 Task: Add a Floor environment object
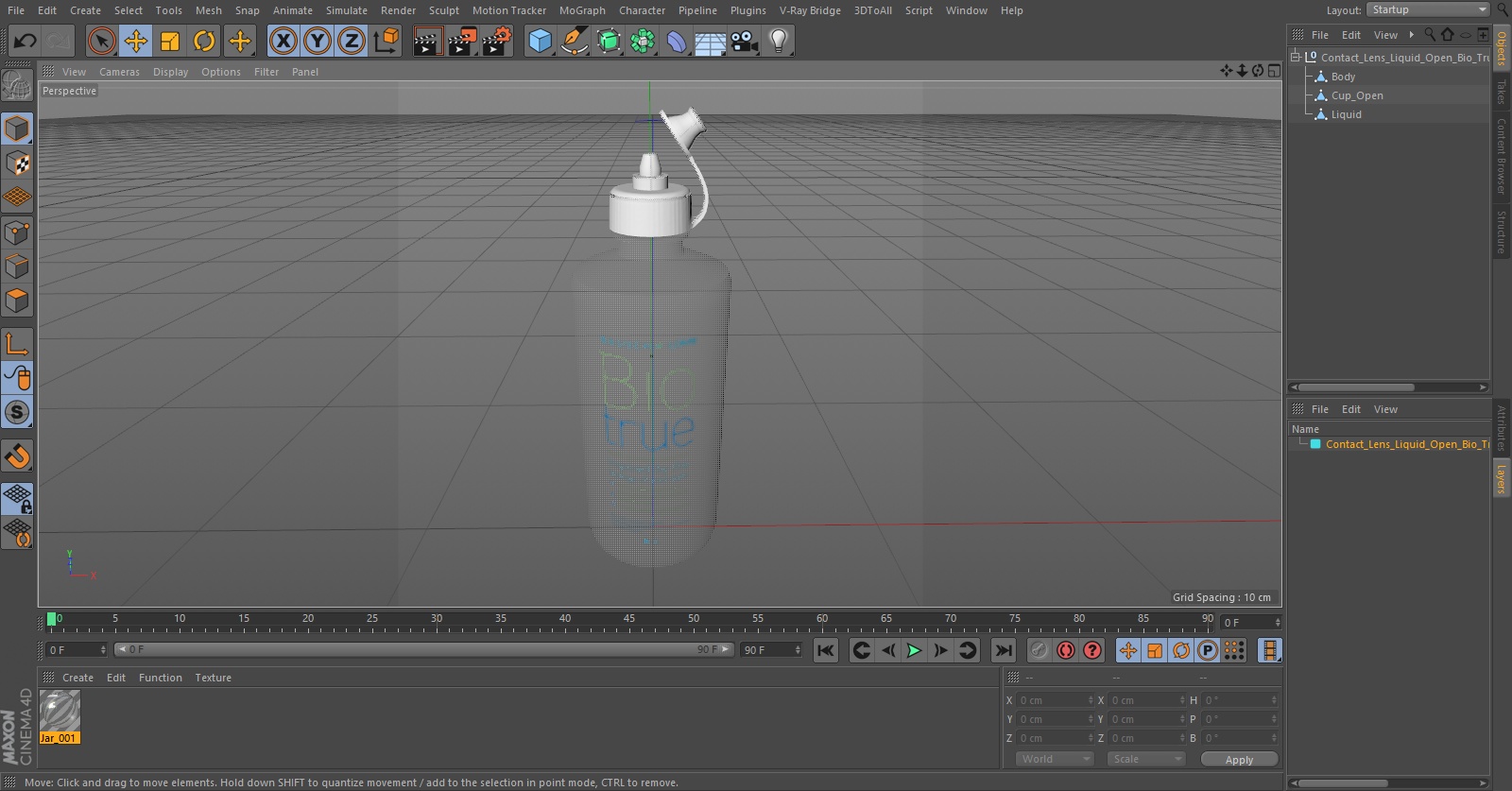pyautogui.click(x=711, y=41)
